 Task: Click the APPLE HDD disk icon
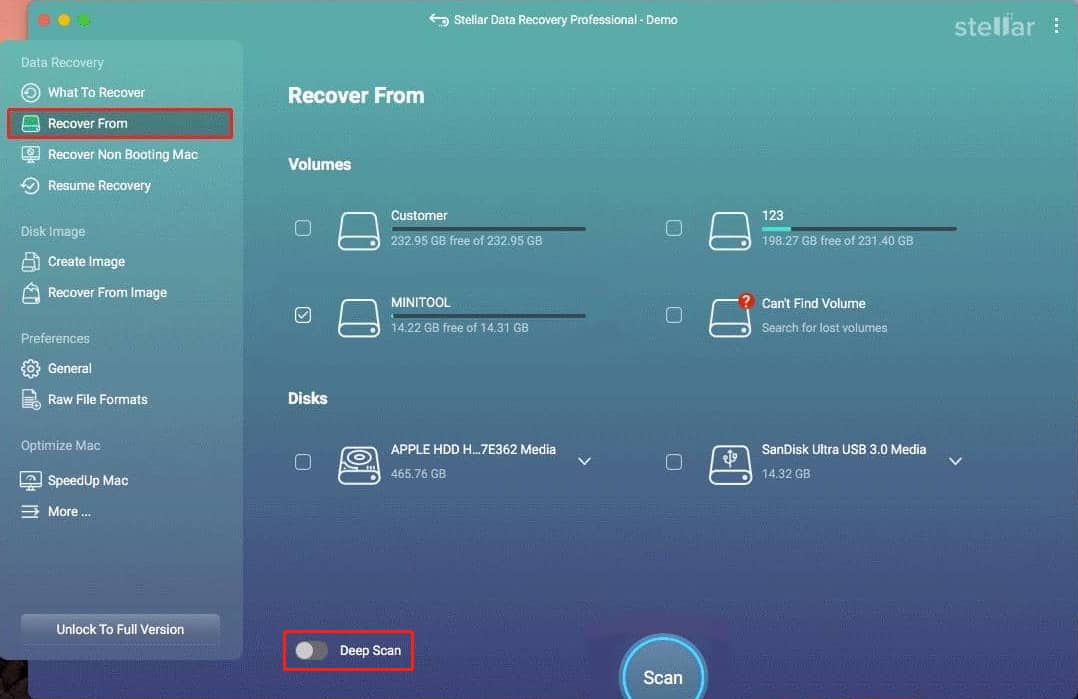coord(359,465)
